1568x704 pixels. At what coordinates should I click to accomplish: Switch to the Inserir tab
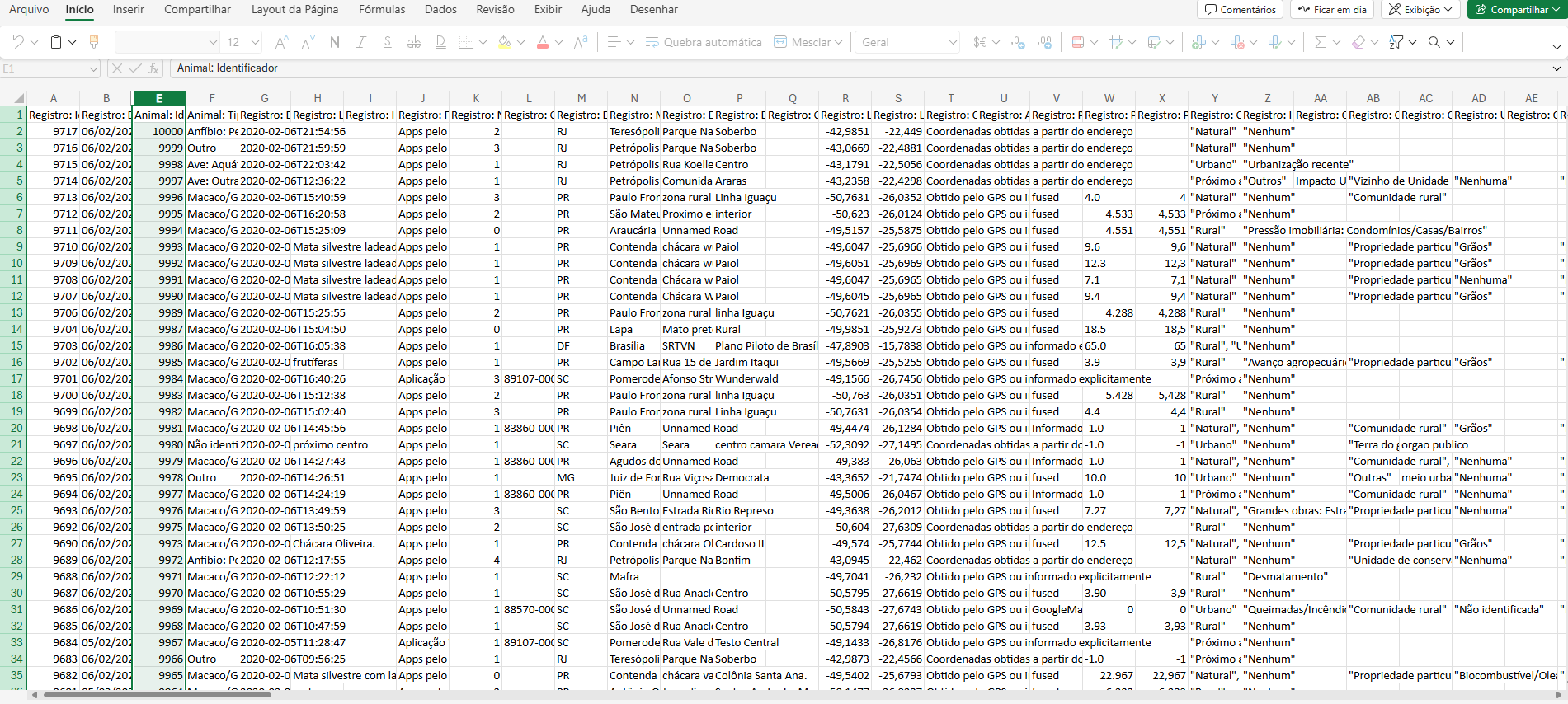pyautogui.click(x=128, y=10)
